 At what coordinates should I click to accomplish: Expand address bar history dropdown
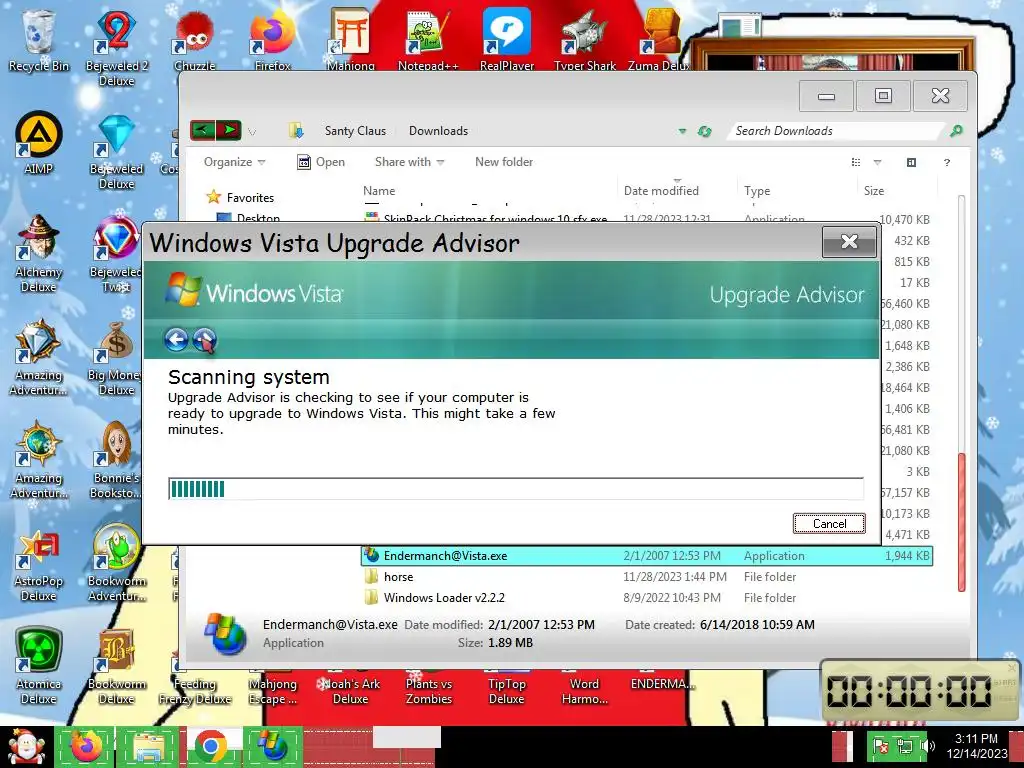click(x=682, y=131)
